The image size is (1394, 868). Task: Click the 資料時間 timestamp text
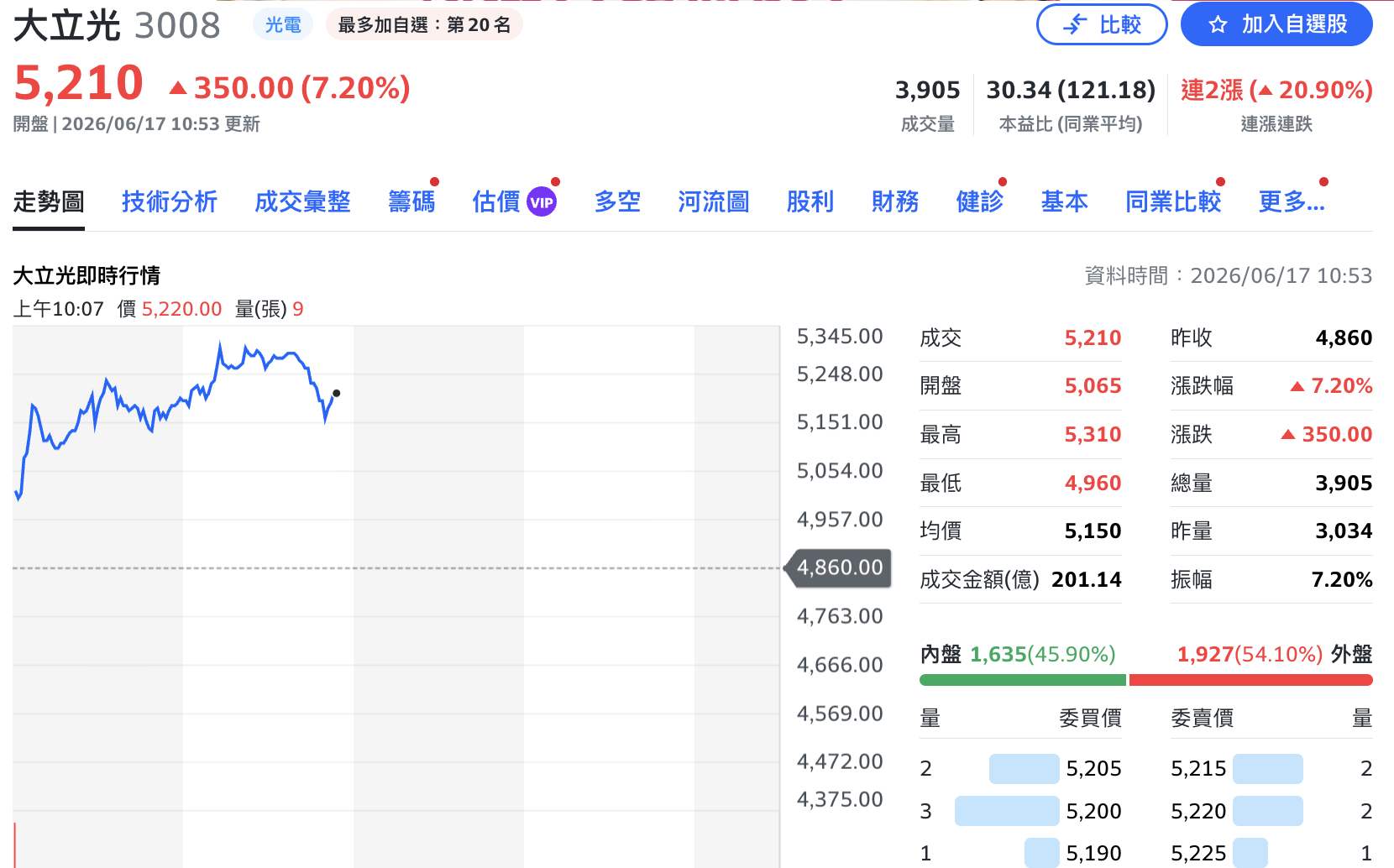coord(1229,276)
